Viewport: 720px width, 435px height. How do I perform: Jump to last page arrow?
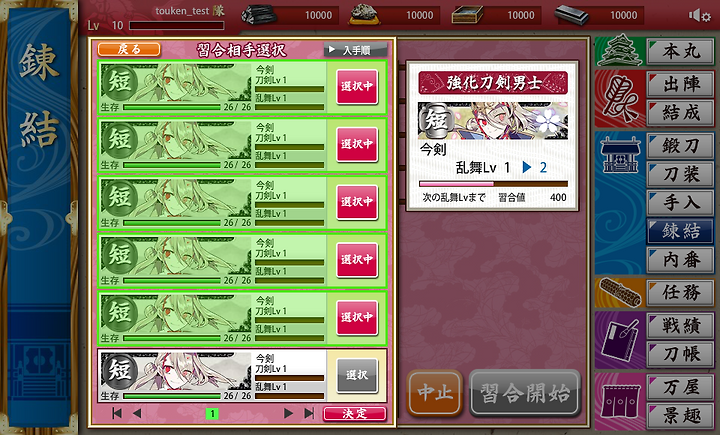click(309, 413)
